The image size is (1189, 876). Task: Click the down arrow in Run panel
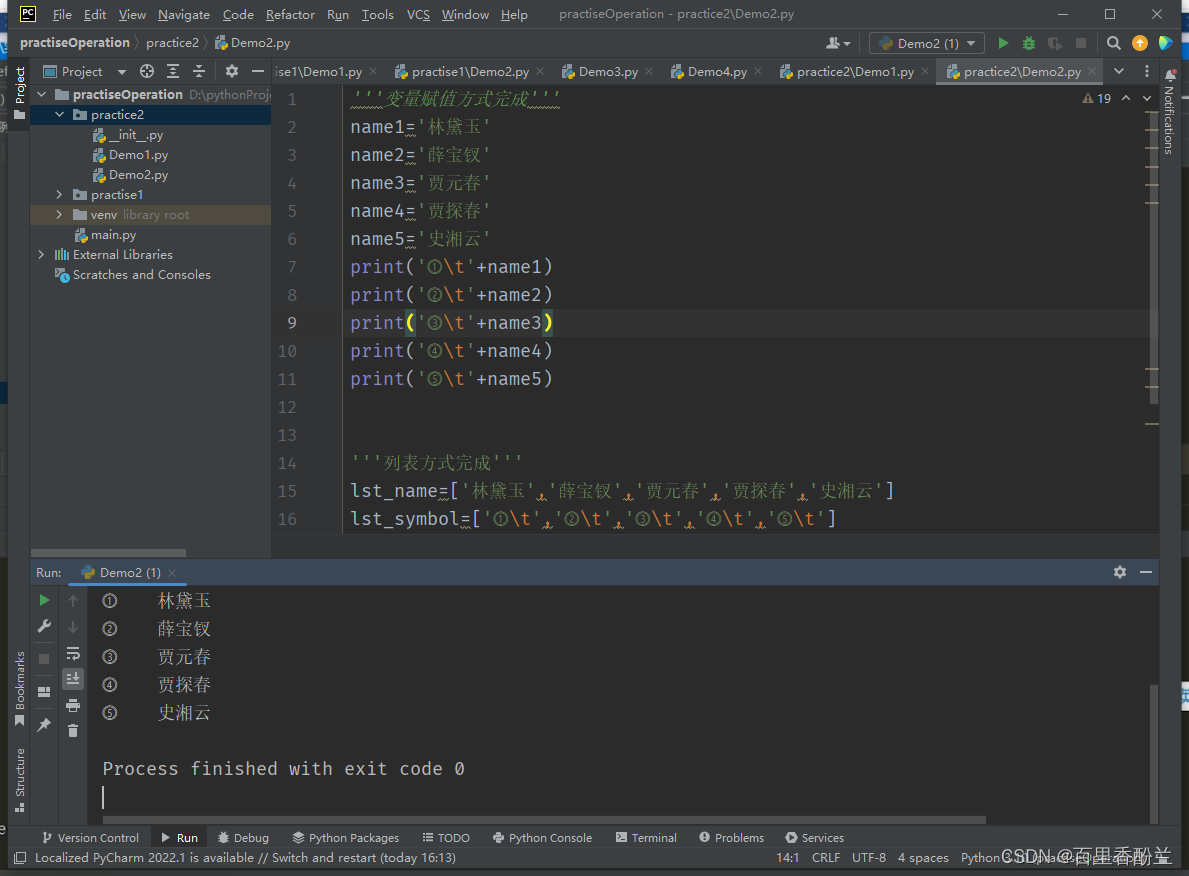[73, 626]
